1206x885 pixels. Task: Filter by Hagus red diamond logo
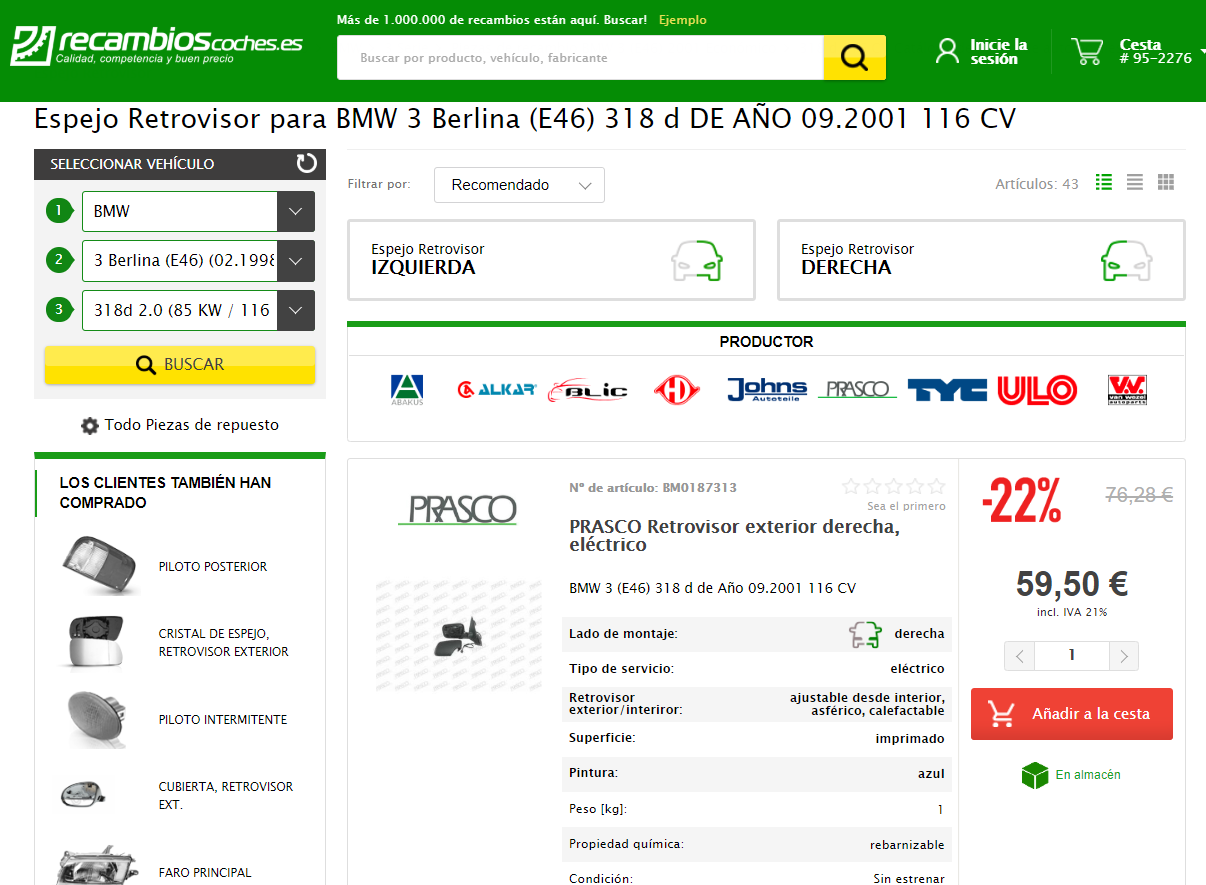coord(677,389)
